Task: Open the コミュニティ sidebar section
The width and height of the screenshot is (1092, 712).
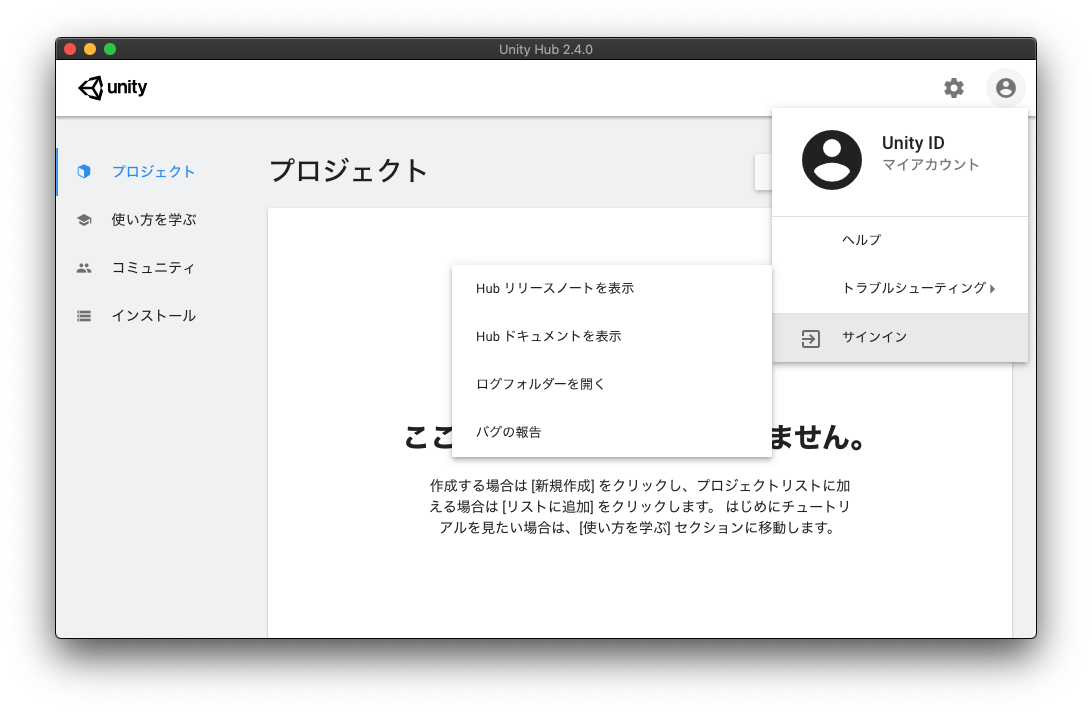Action: point(153,268)
